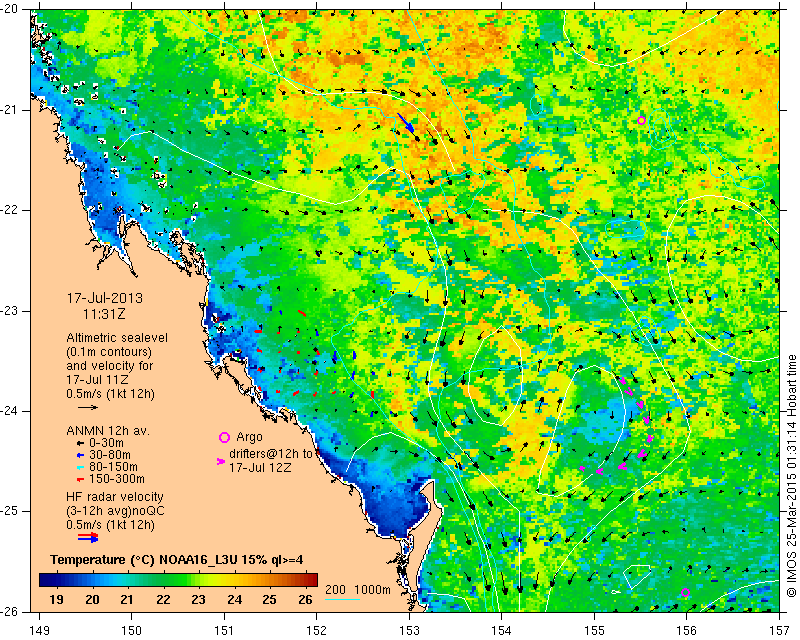Click the '0-30m' depth label
This screenshot has height=640, width=800.
point(106,443)
